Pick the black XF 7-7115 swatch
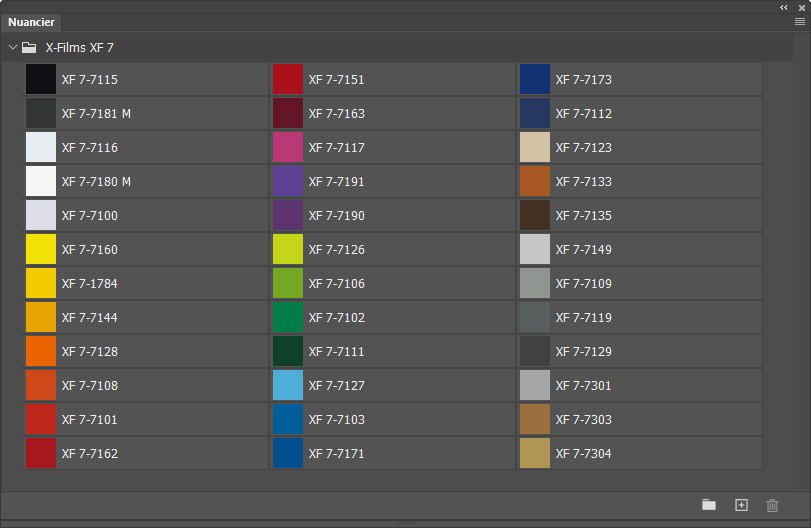Image resolution: width=811 pixels, height=528 pixels. [41, 79]
